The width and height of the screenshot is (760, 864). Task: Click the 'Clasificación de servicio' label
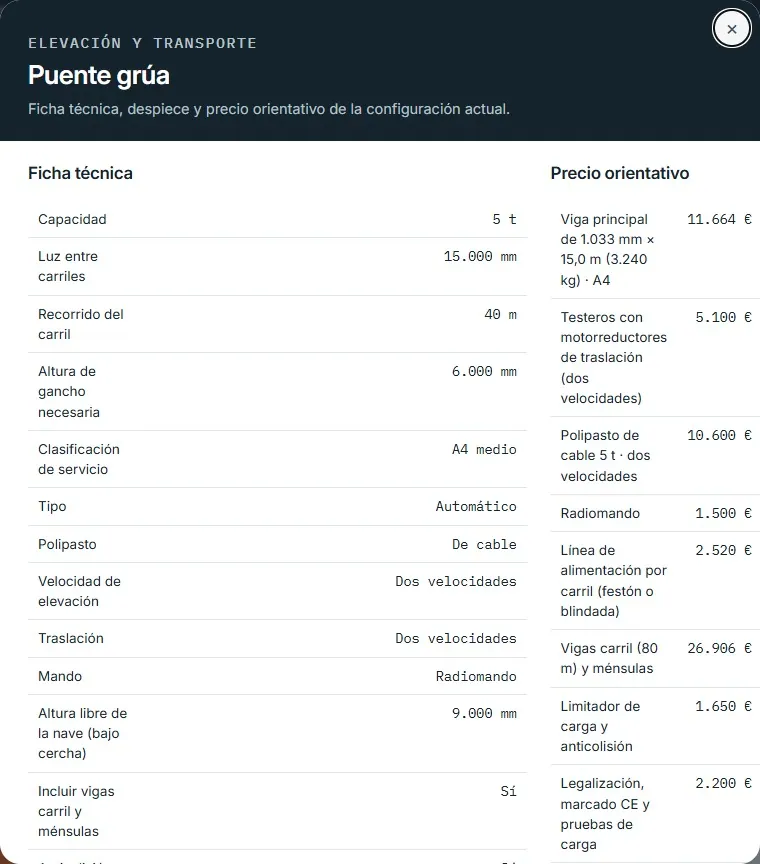click(79, 459)
